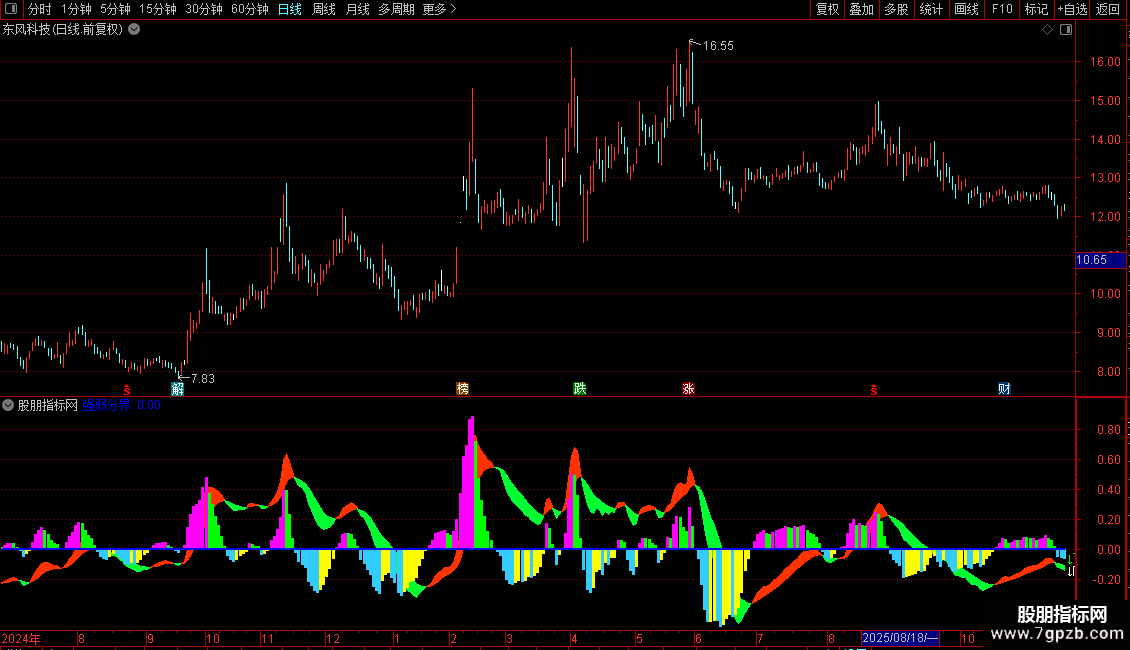The width and height of the screenshot is (1130, 650).
Task: Click the 0.80 indicator axis label
Action: [1108, 430]
